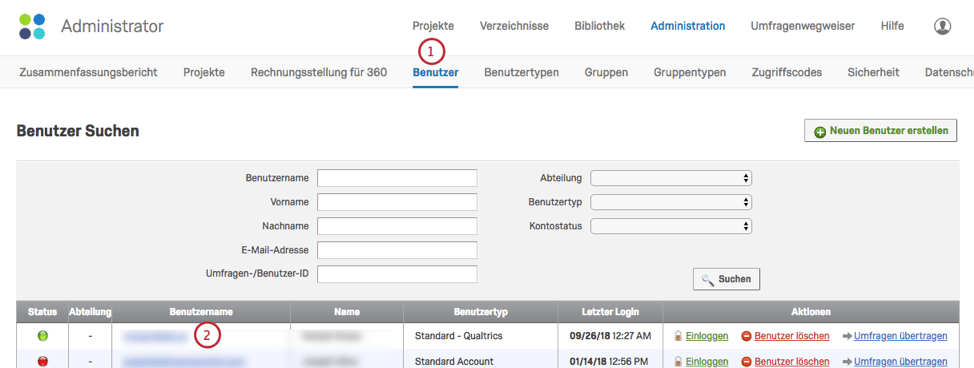Image resolution: width=974 pixels, height=368 pixels.
Task: Click red delete icon in first user row
Action: pos(747,336)
